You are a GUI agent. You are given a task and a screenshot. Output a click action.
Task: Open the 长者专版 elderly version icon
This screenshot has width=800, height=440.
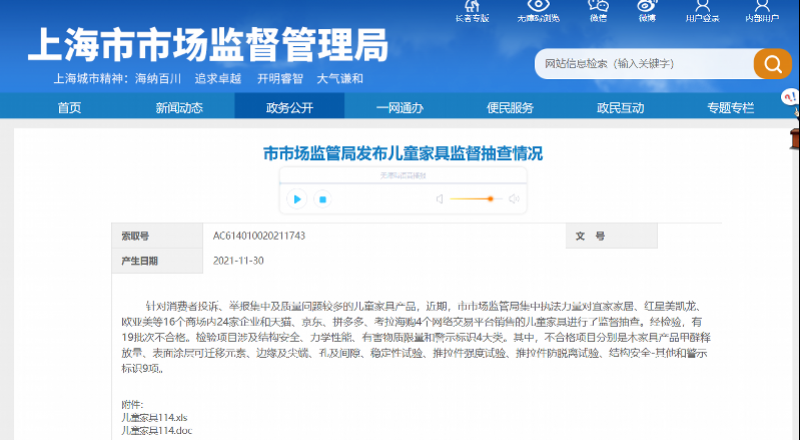(472, 7)
